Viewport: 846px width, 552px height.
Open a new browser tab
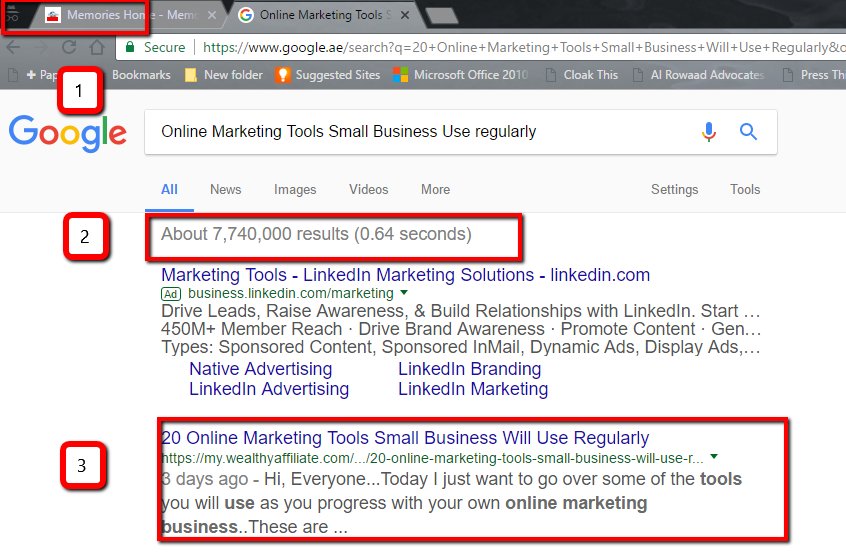point(442,16)
